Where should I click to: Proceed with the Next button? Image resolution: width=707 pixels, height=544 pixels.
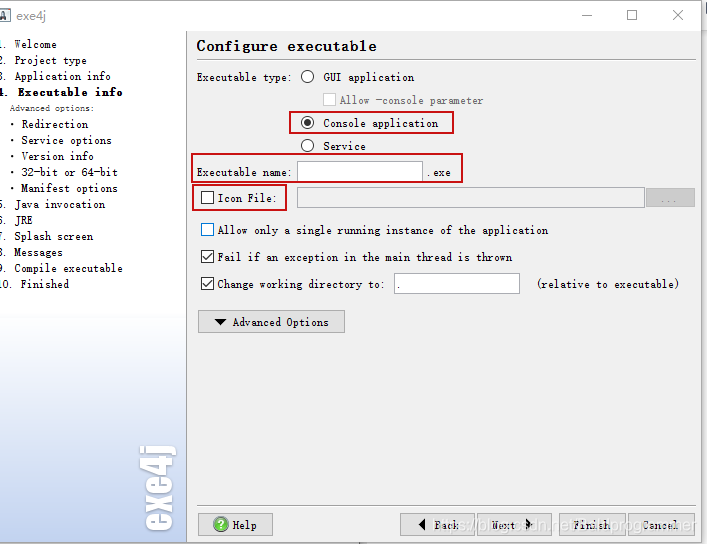[x=514, y=525]
